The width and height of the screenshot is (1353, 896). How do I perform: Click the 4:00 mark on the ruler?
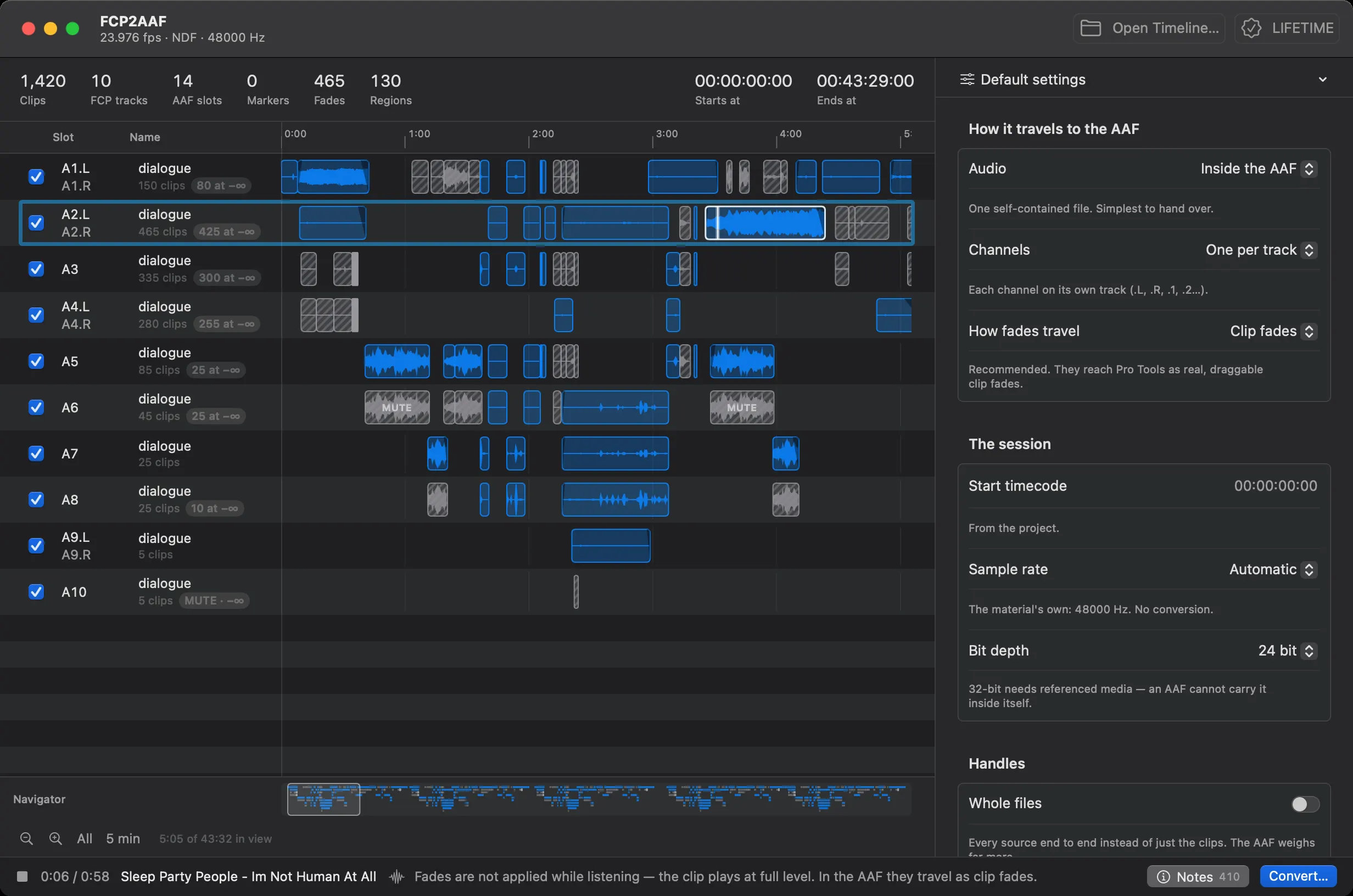click(x=790, y=134)
